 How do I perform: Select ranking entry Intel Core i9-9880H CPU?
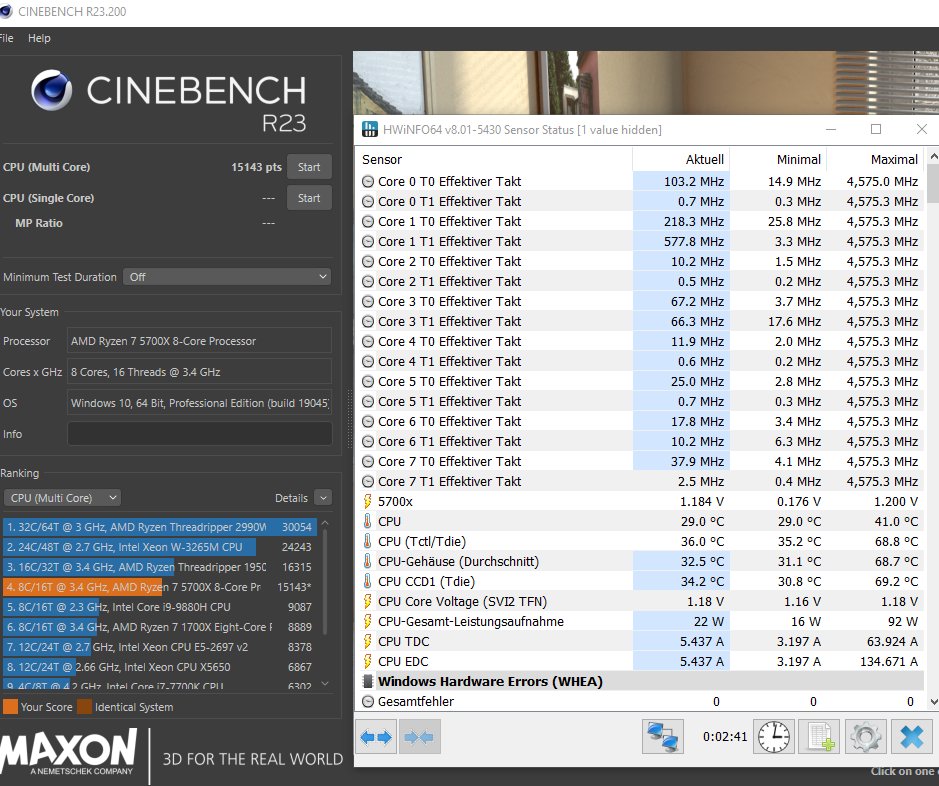coord(160,607)
